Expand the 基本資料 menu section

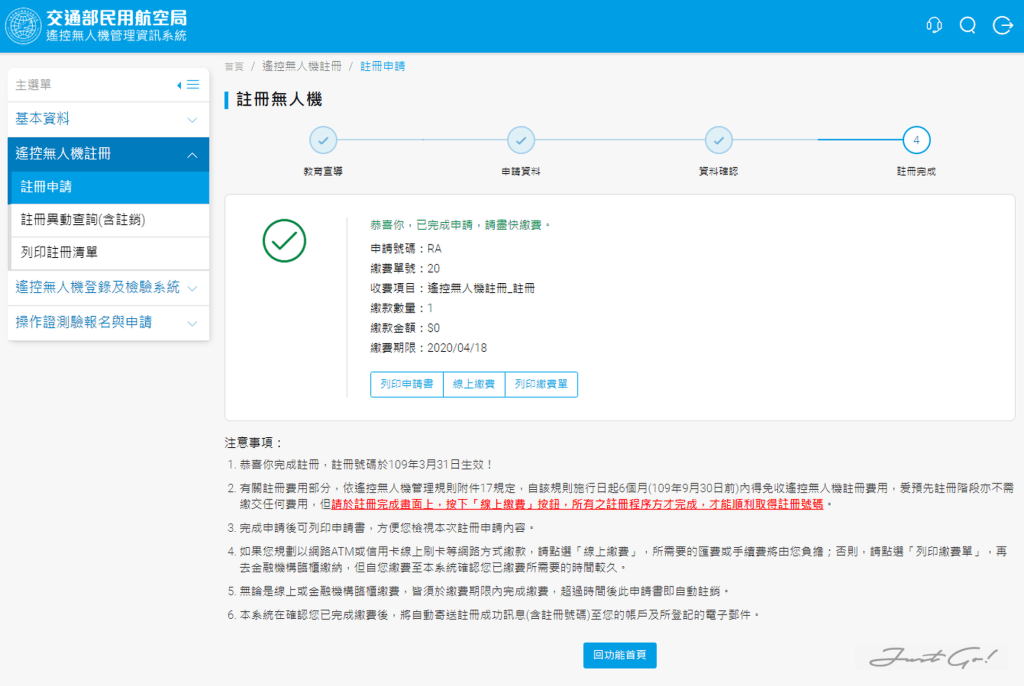[x=108, y=119]
